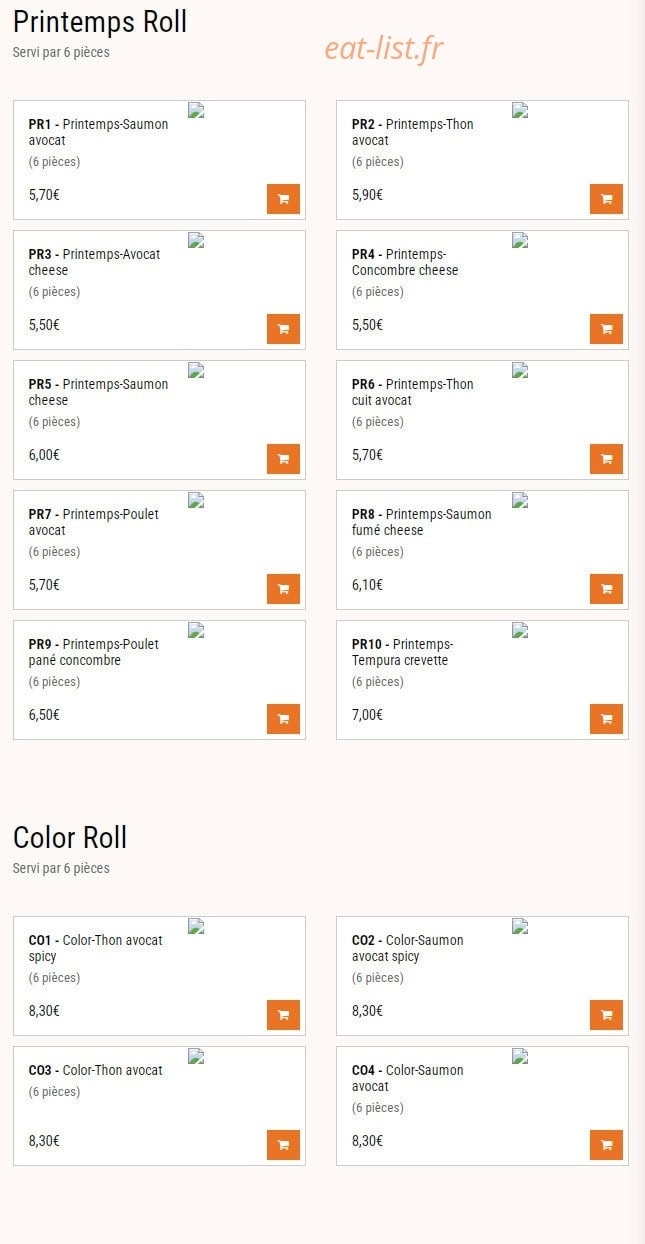This screenshot has height=1244, width=645.
Task: Add PR9 Printemps-Poulet pané concombre to cart
Action: click(x=283, y=719)
